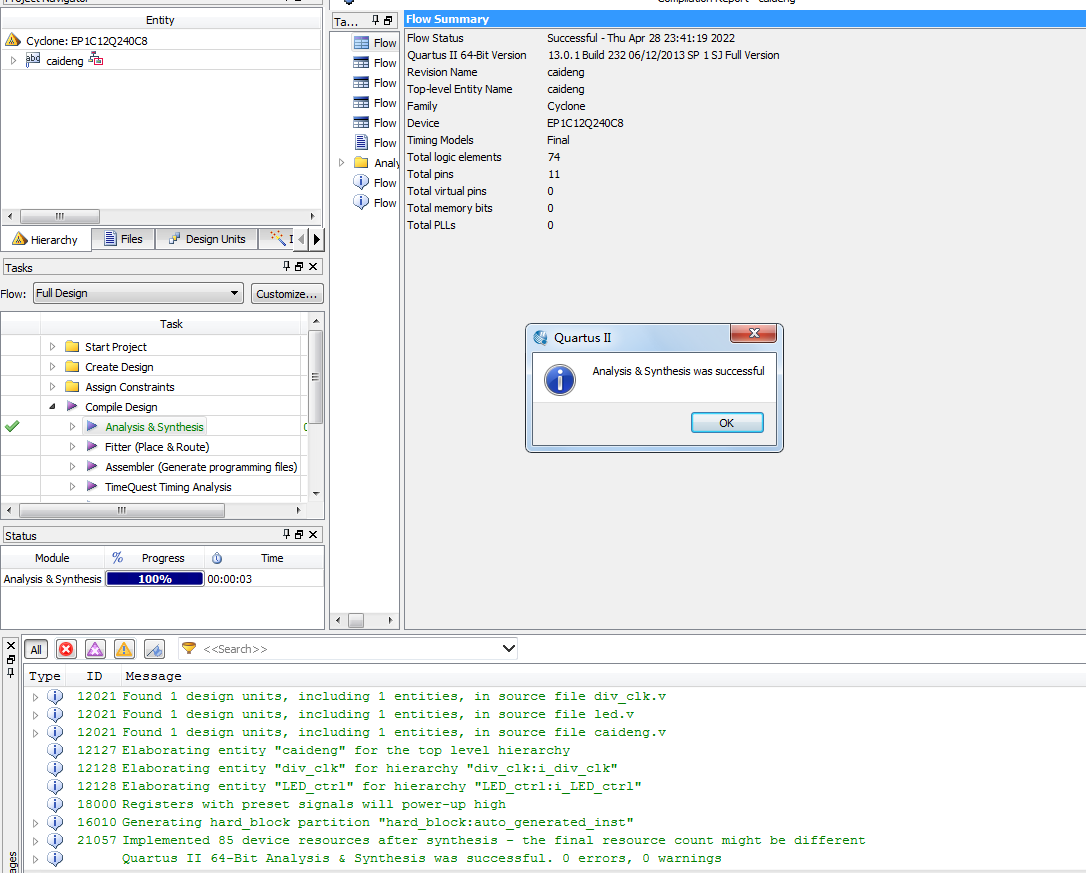Click the info icon in the dialog
This screenshot has height=873, width=1086.
(x=560, y=379)
